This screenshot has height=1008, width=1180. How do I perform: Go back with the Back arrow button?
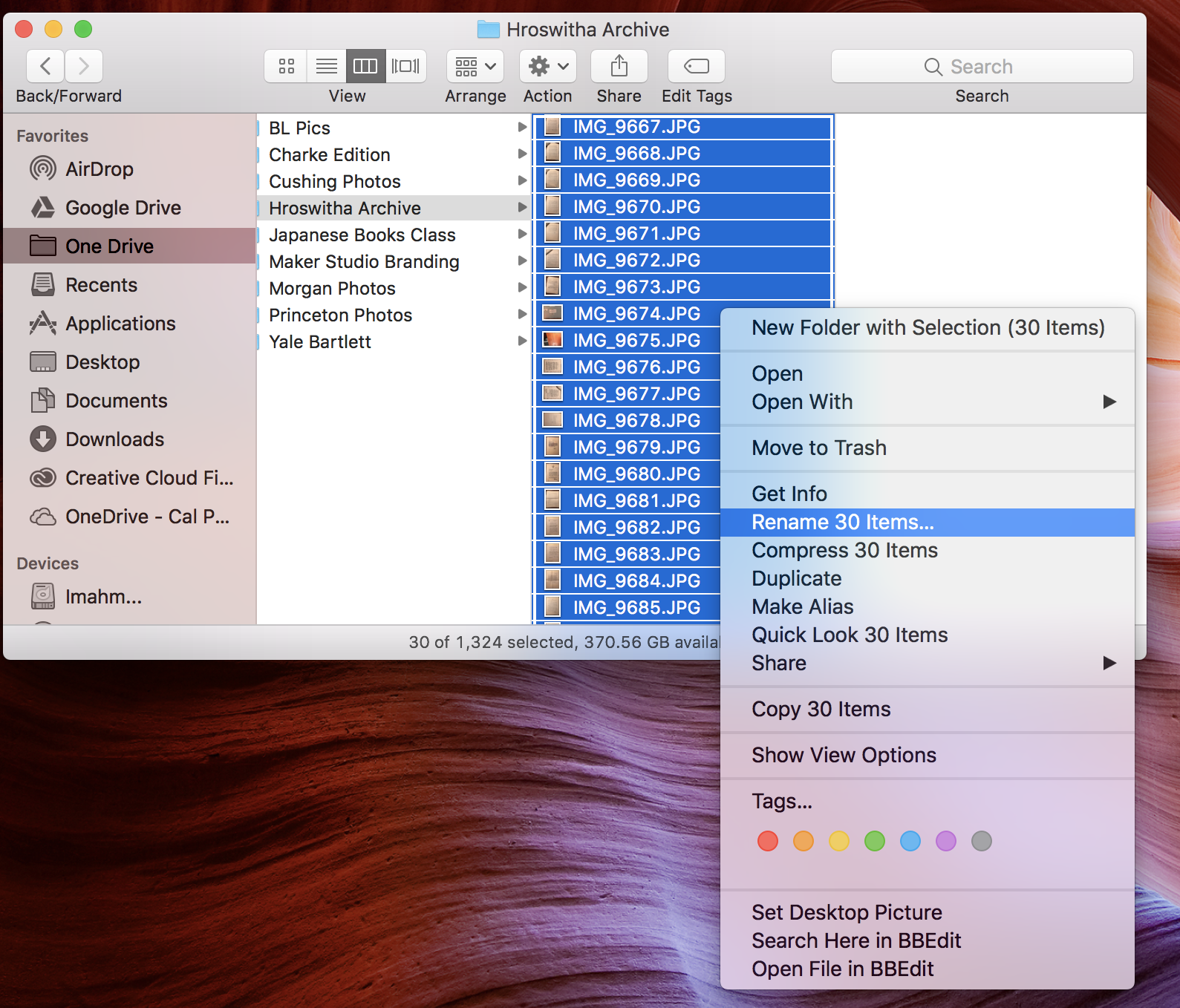click(45, 66)
